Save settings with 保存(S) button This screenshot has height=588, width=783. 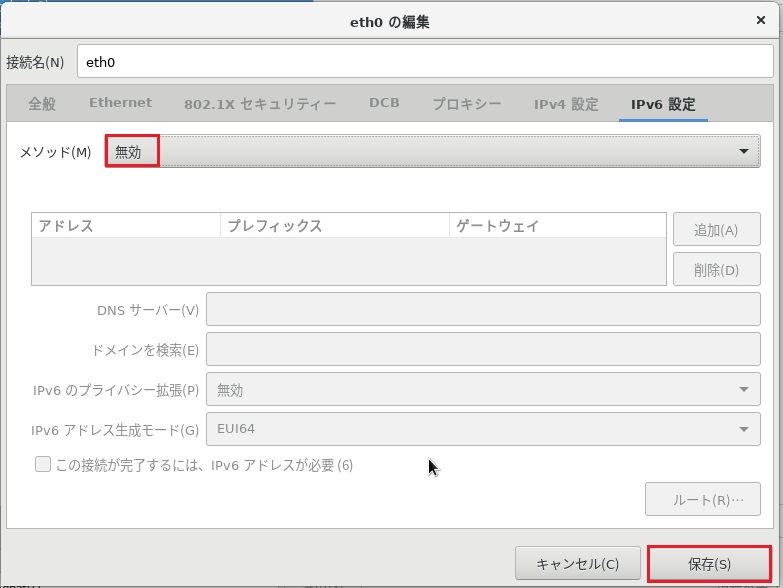[709, 564]
